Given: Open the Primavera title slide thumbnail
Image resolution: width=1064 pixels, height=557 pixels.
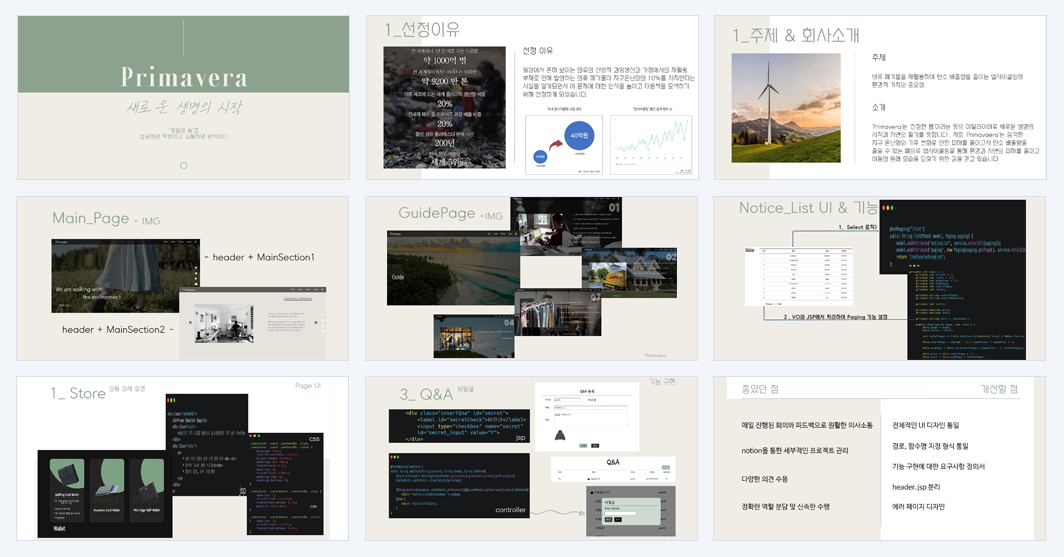Looking at the screenshot, I should pyautogui.click(x=183, y=98).
